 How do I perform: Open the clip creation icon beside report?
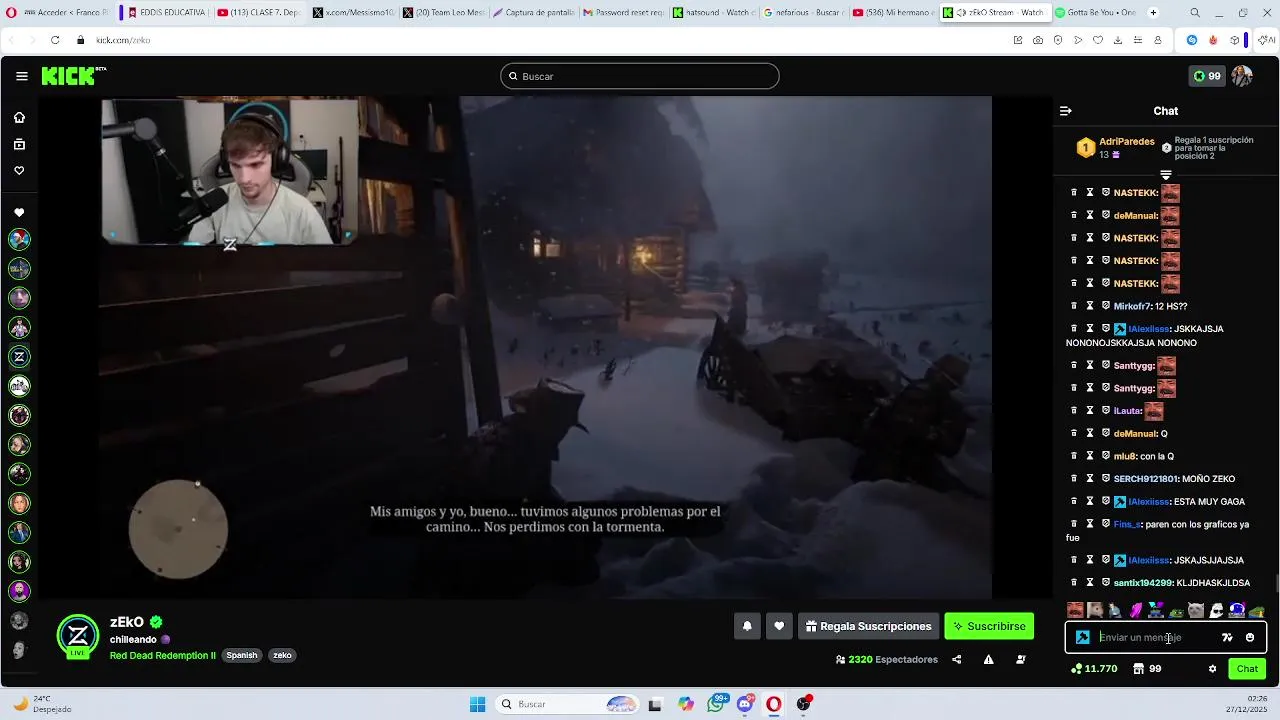[1020, 659]
